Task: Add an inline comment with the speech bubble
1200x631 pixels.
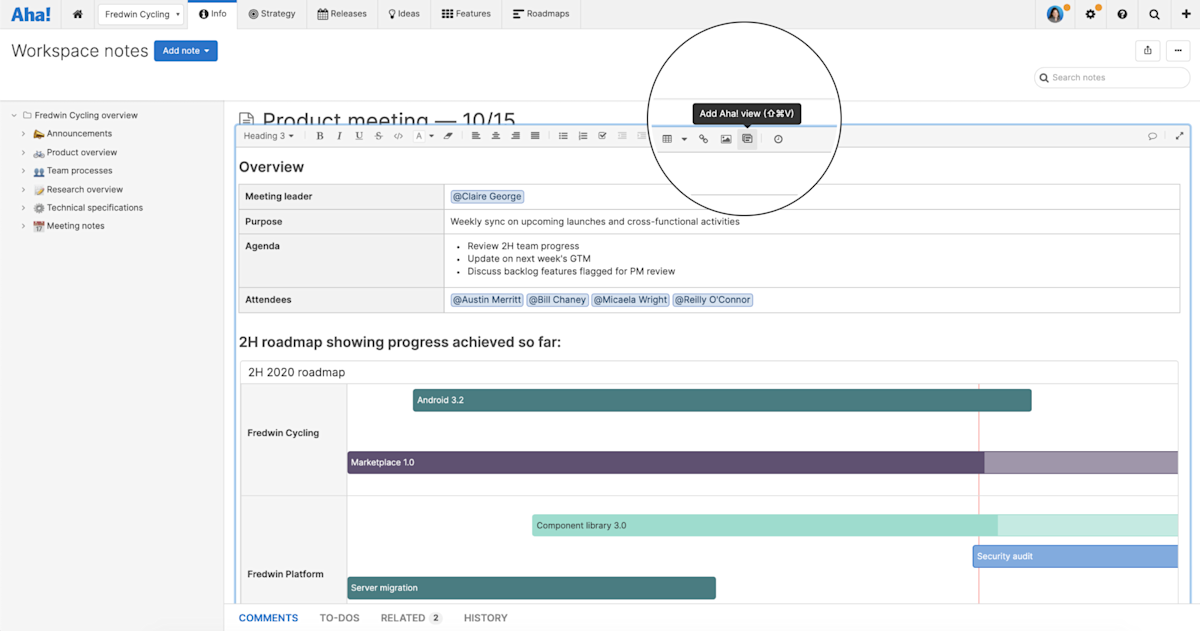Action: (x=1152, y=136)
